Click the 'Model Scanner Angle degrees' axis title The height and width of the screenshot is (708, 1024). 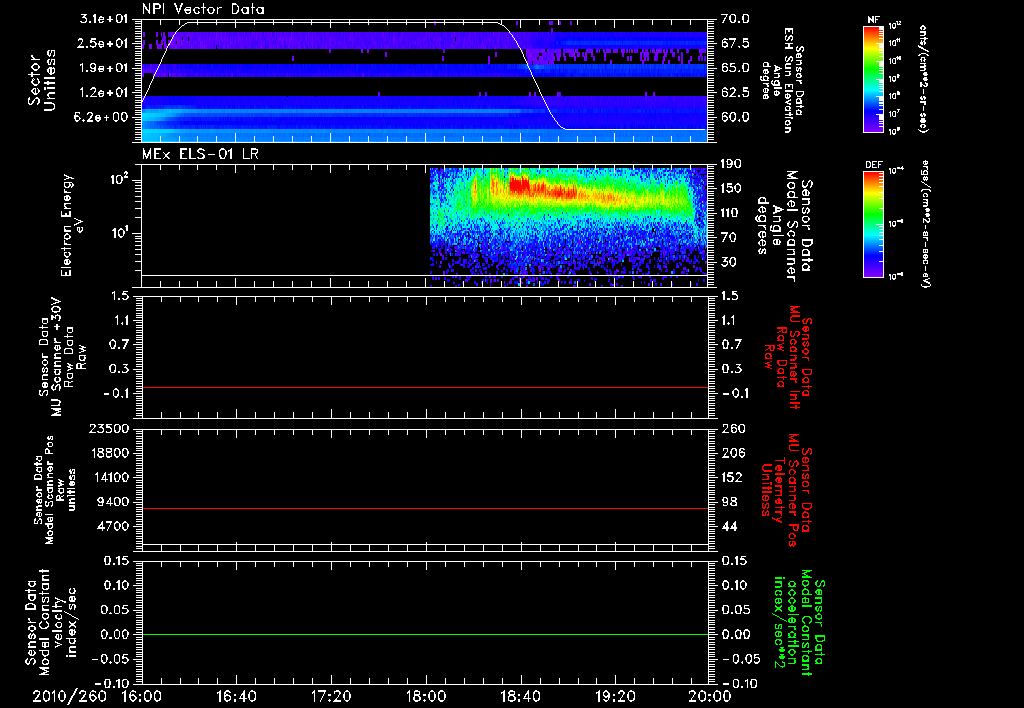tap(784, 225)
